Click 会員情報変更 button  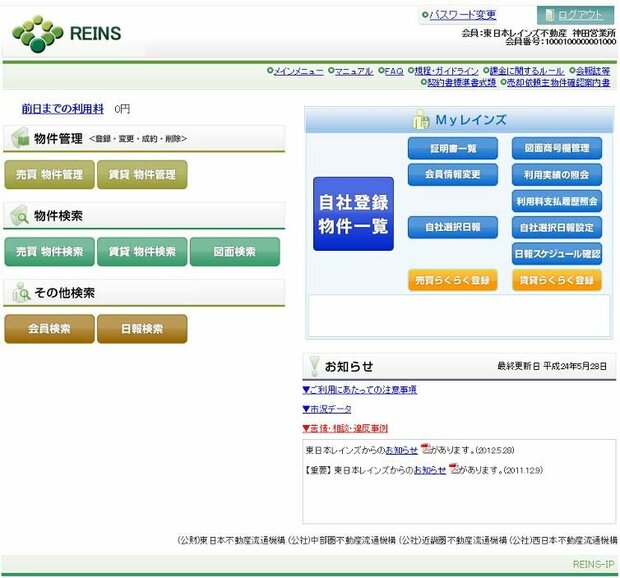coord(453,174)
